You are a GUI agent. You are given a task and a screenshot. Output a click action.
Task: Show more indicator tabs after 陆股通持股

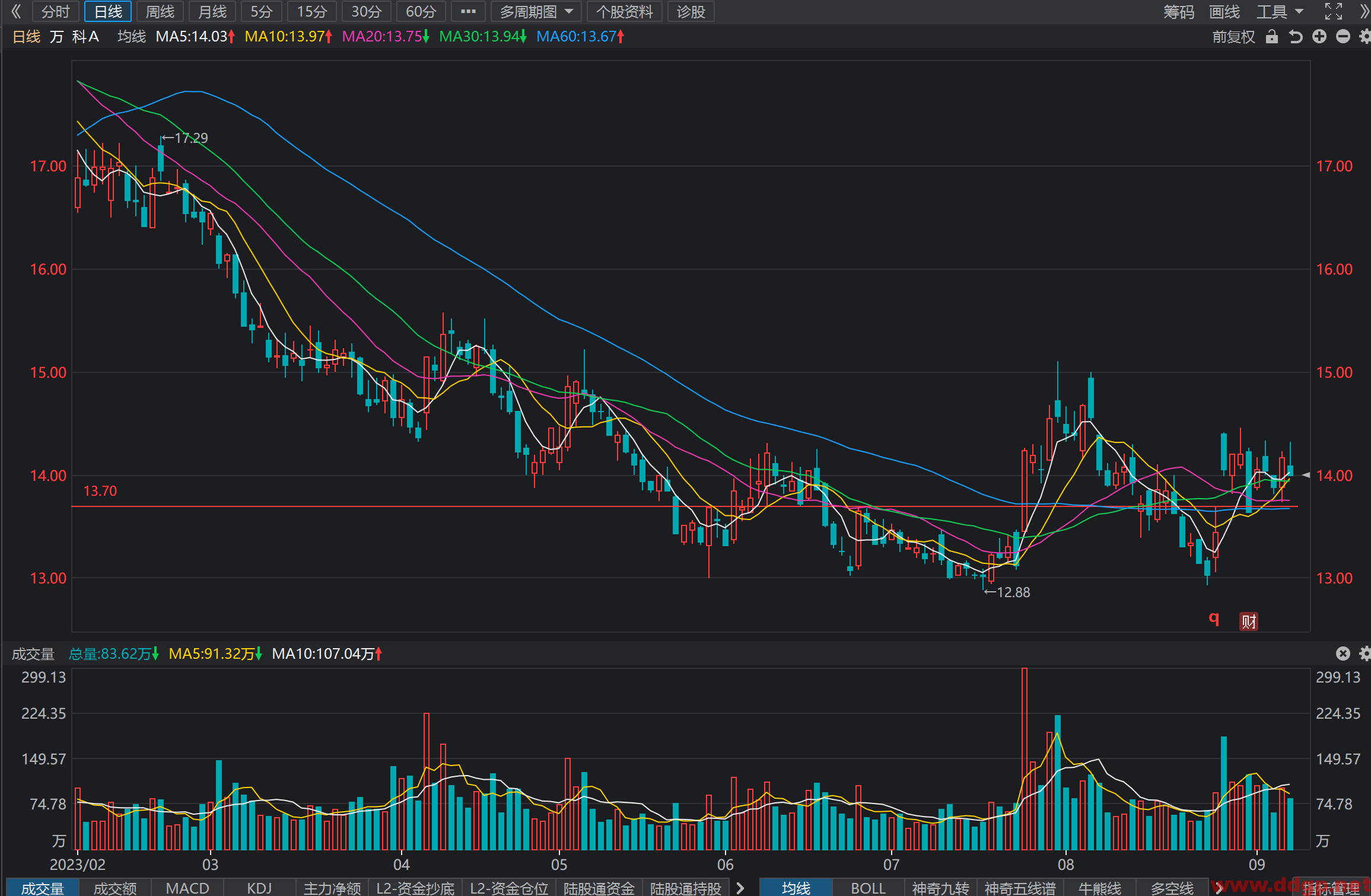(740, 888)
